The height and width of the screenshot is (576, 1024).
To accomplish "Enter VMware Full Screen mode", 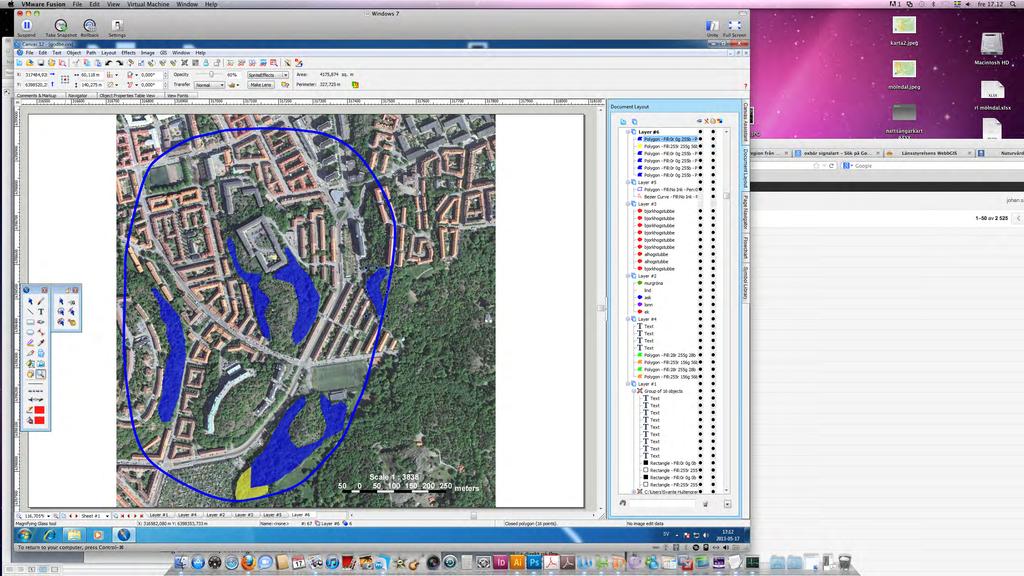I will click(735, 27).
